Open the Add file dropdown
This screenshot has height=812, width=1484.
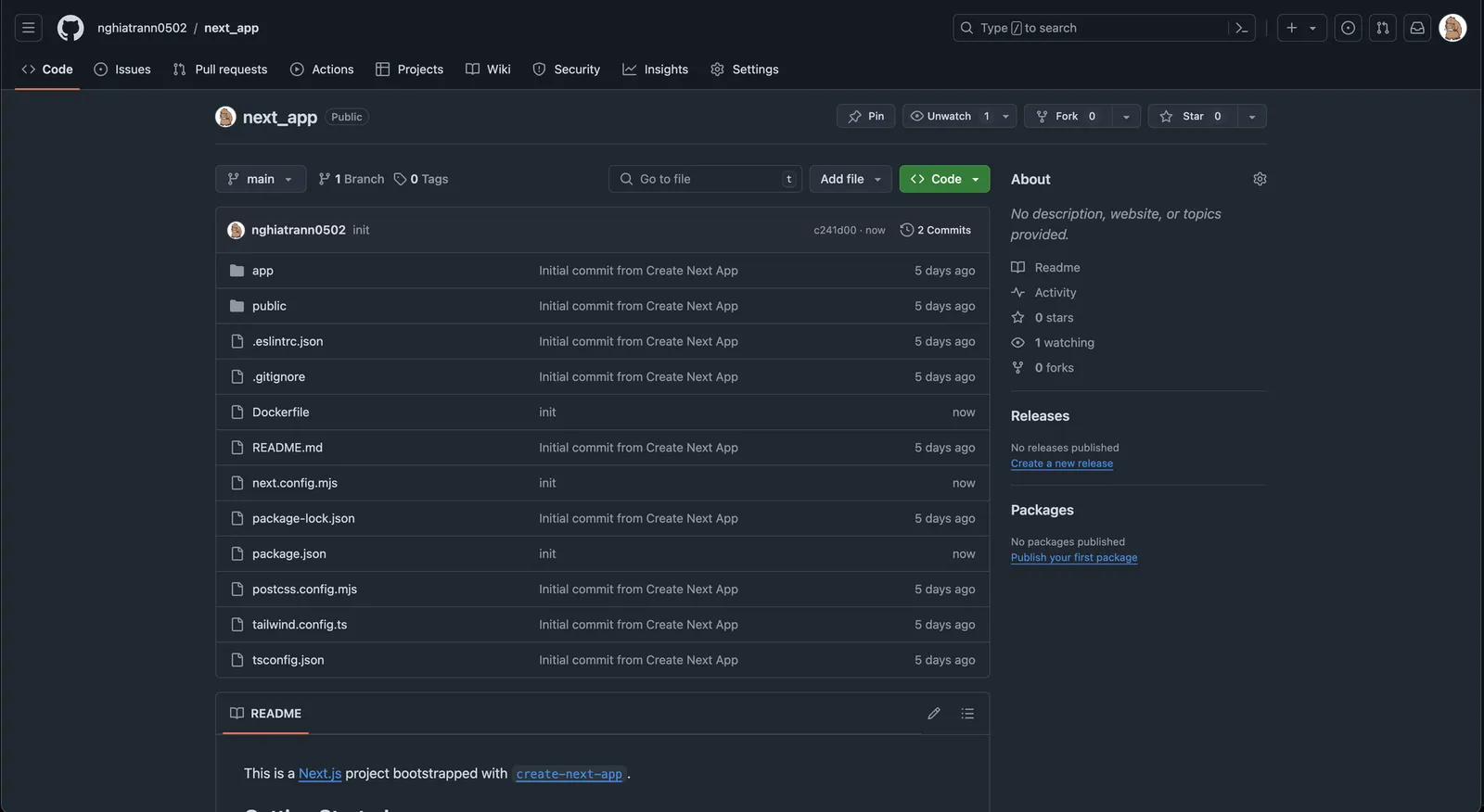851,179
